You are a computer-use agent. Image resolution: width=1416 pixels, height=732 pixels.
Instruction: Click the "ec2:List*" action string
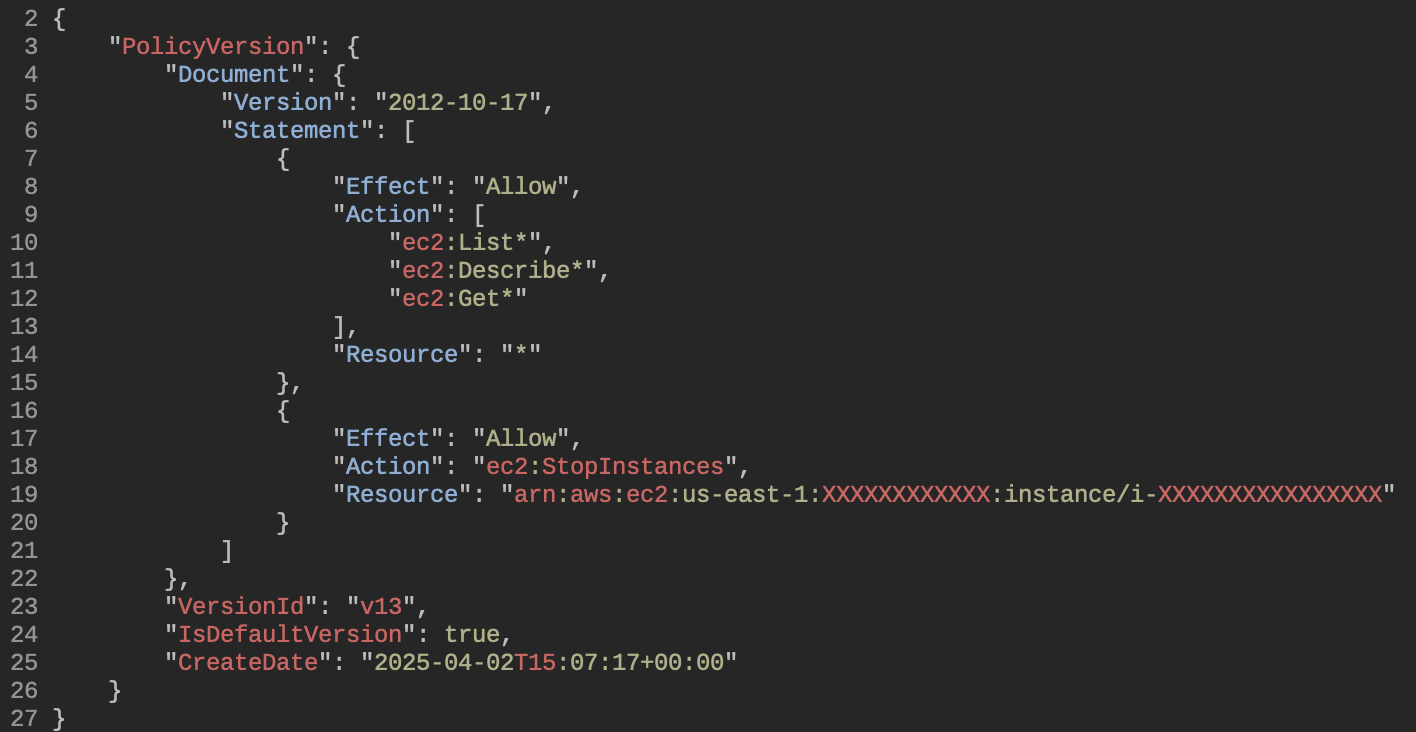point(470,243)
